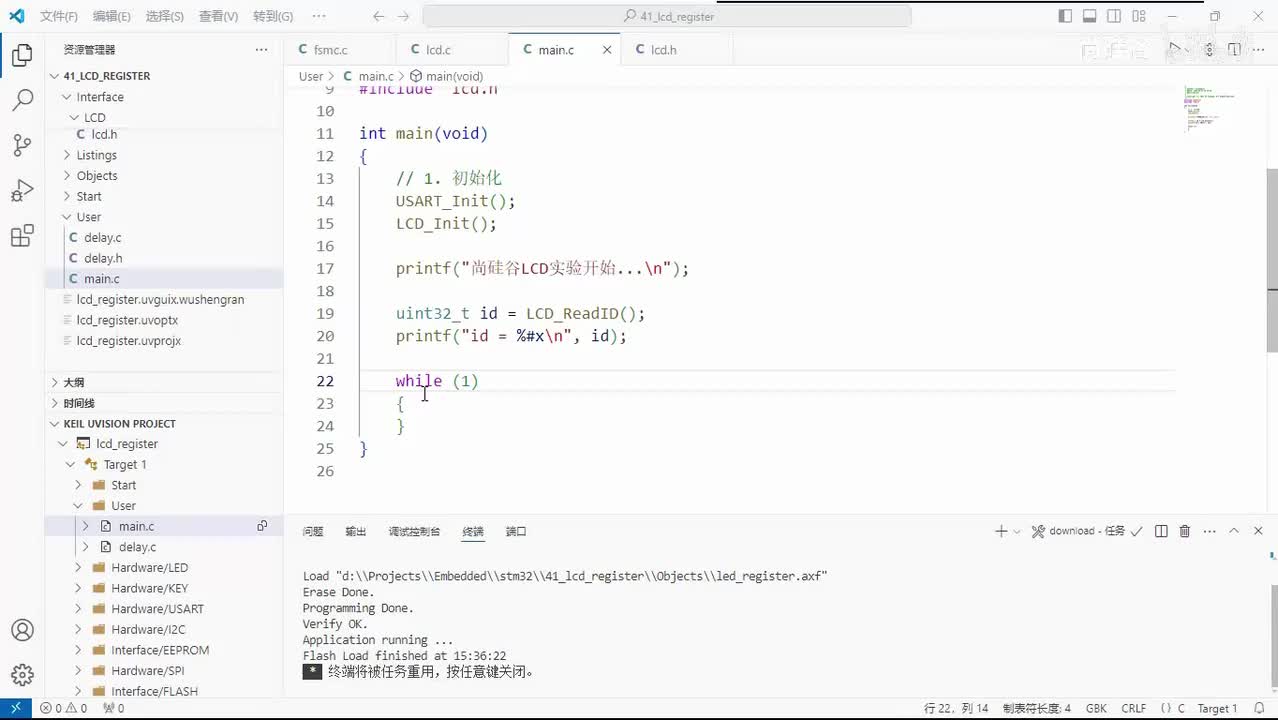Go back with the navigation arrow
Viewport: 1278px width, 720px height.
378,16
